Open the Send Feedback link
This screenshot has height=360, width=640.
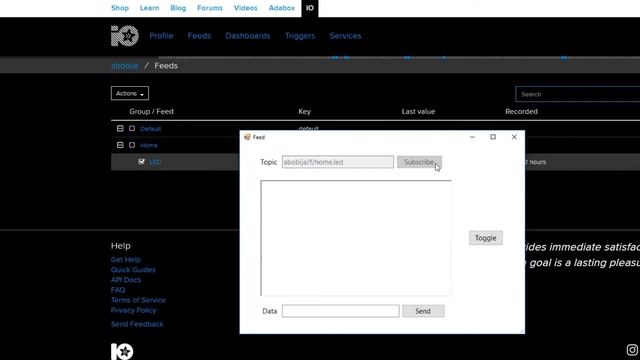coord(137,324)
